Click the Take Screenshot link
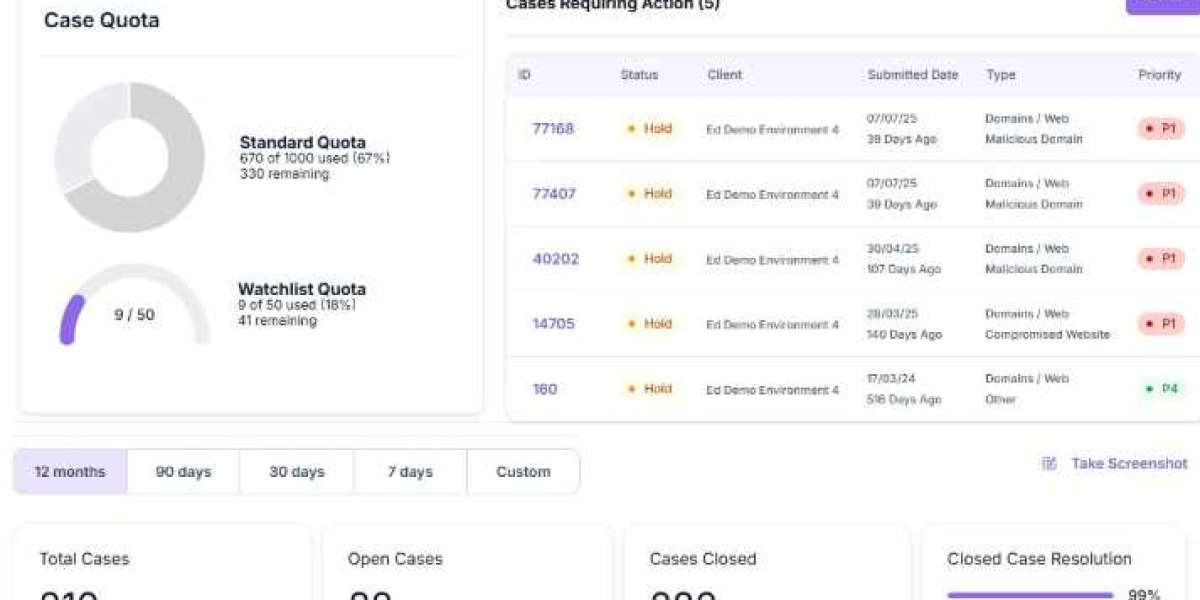Screen dimensions: 1200x600 click(x=1129, y=464)
